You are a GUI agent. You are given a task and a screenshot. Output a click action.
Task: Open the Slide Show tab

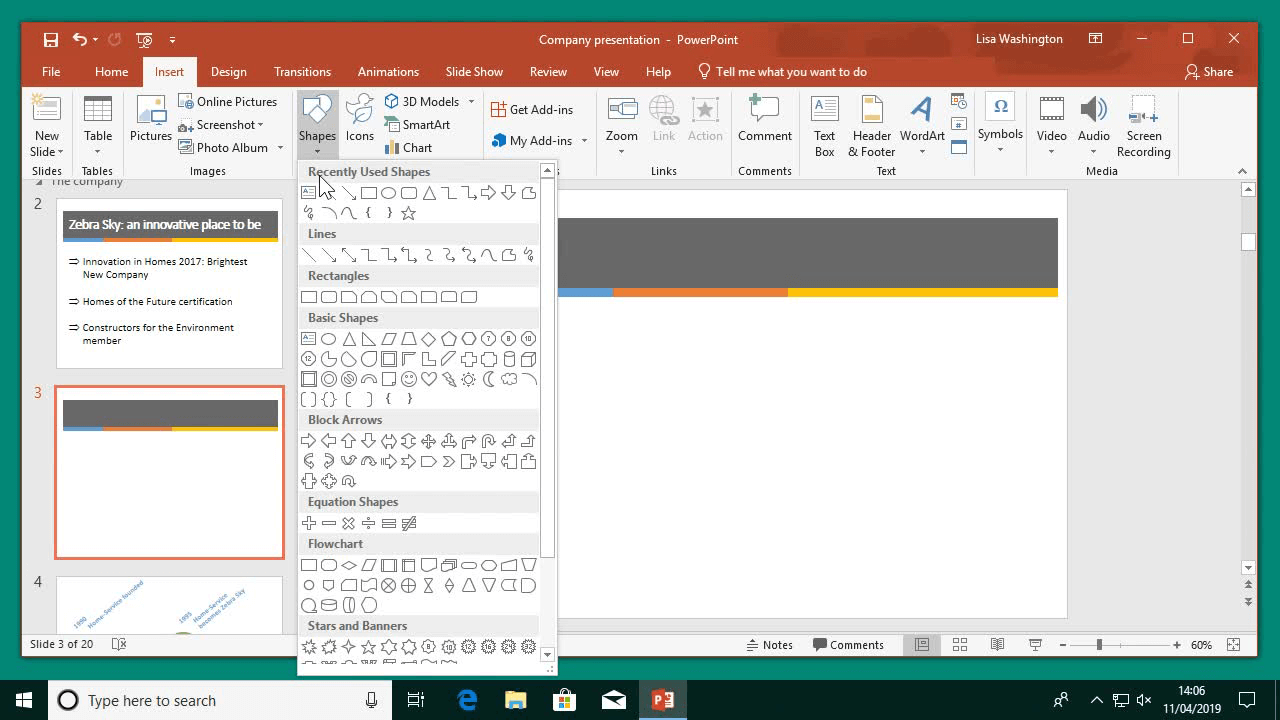pyautogui.click(x=473, y=71)
